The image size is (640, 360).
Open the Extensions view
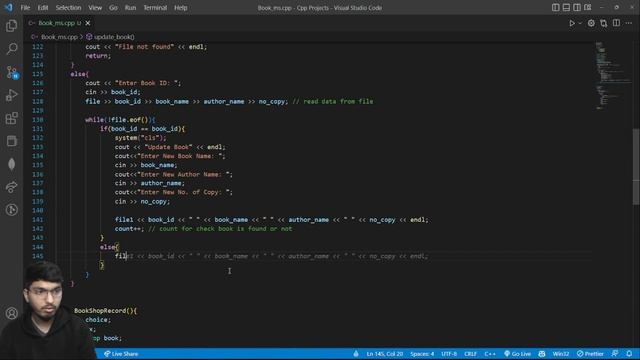click(x=11, y=118)
